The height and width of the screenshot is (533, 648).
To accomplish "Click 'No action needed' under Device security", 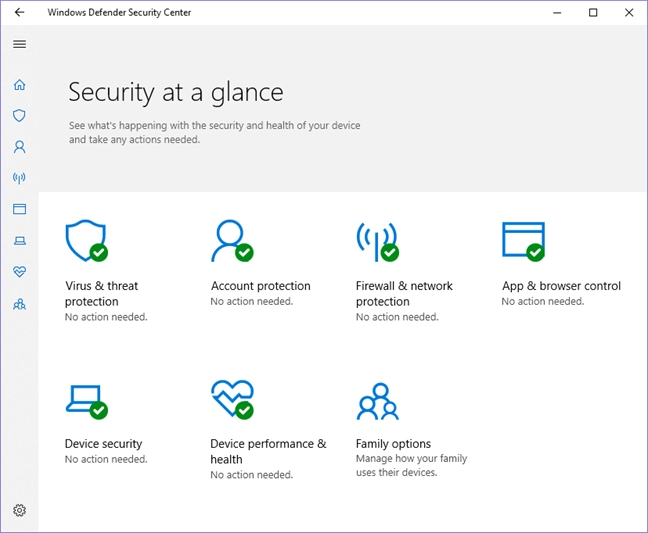I will tap(106, 459).
